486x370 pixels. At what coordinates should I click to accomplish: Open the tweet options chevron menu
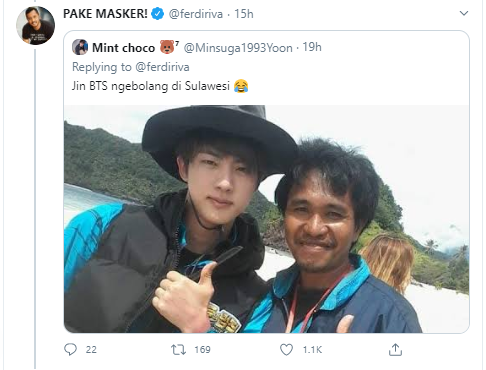464,13
